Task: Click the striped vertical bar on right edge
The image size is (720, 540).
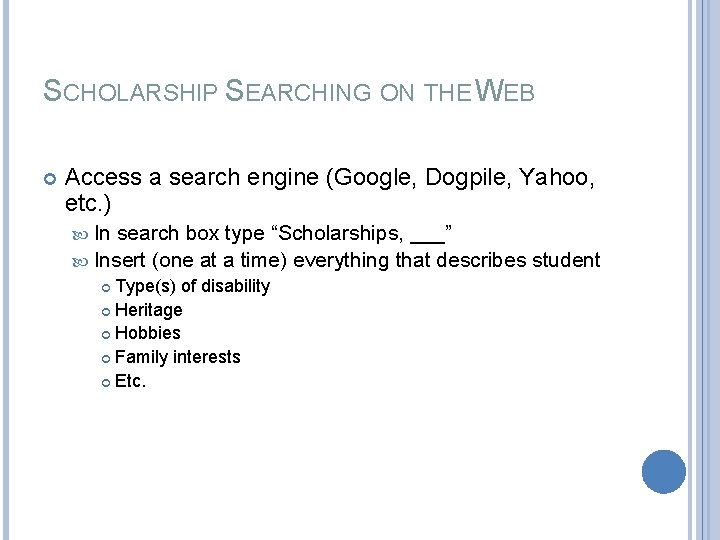Action: tap(704, 270)
